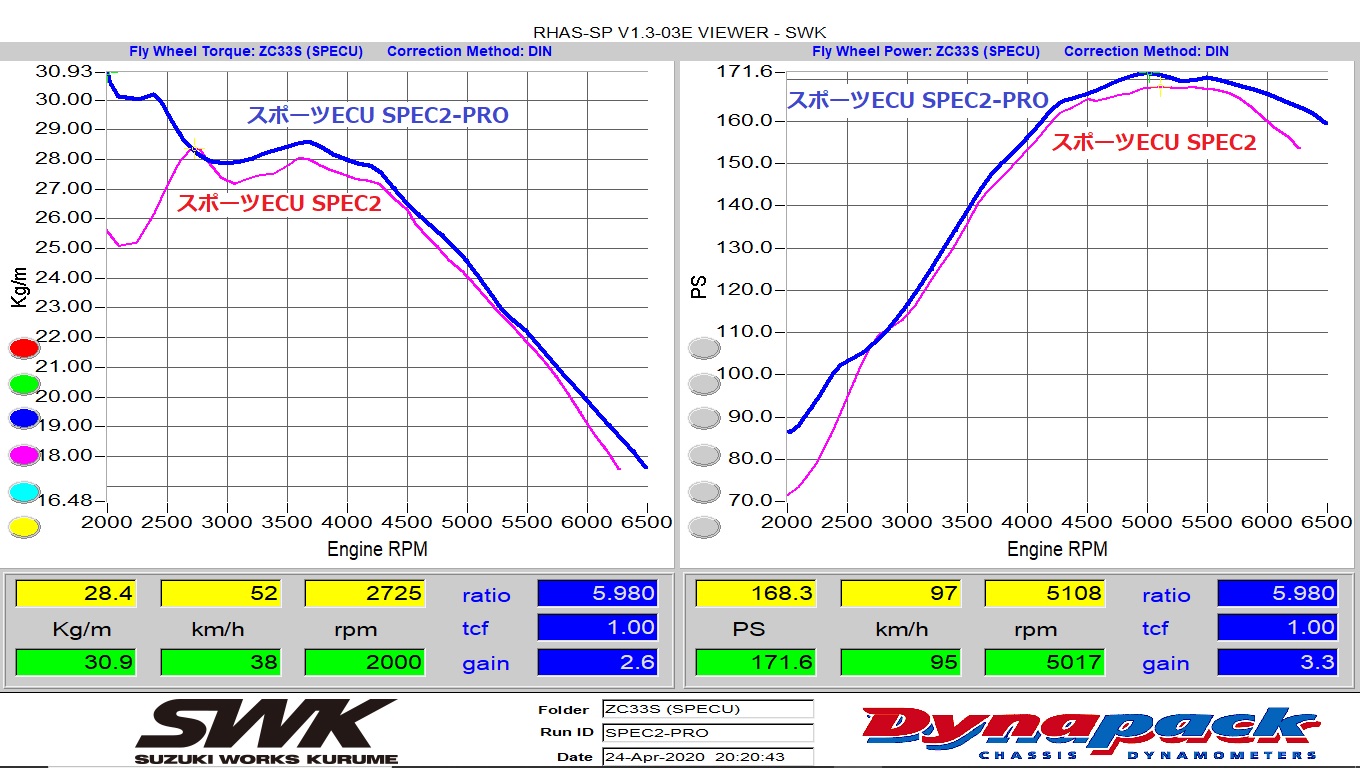Click the yellow 28.4 torque value box

click(76, 593)
